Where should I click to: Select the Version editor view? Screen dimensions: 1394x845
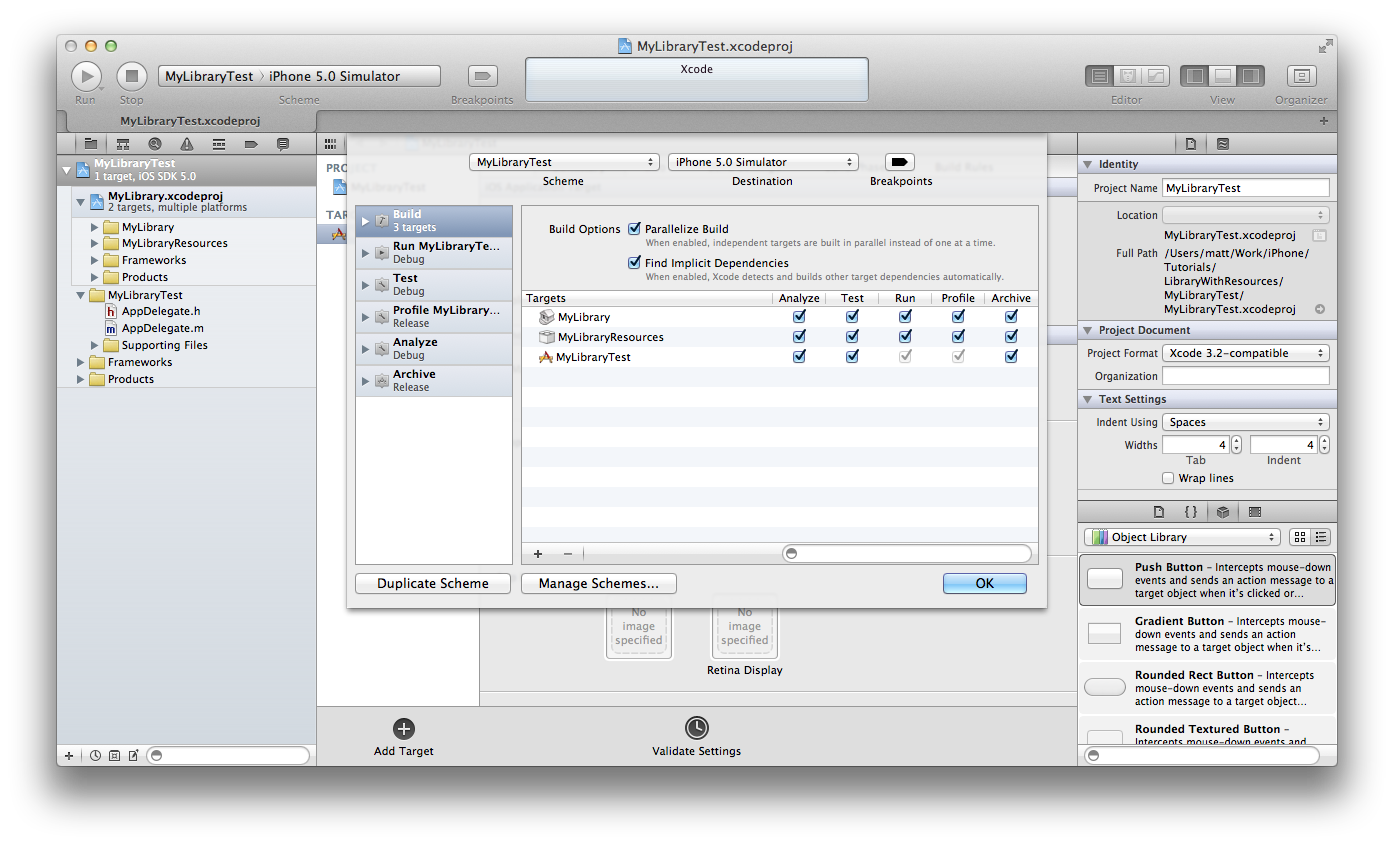point(1156,76)
